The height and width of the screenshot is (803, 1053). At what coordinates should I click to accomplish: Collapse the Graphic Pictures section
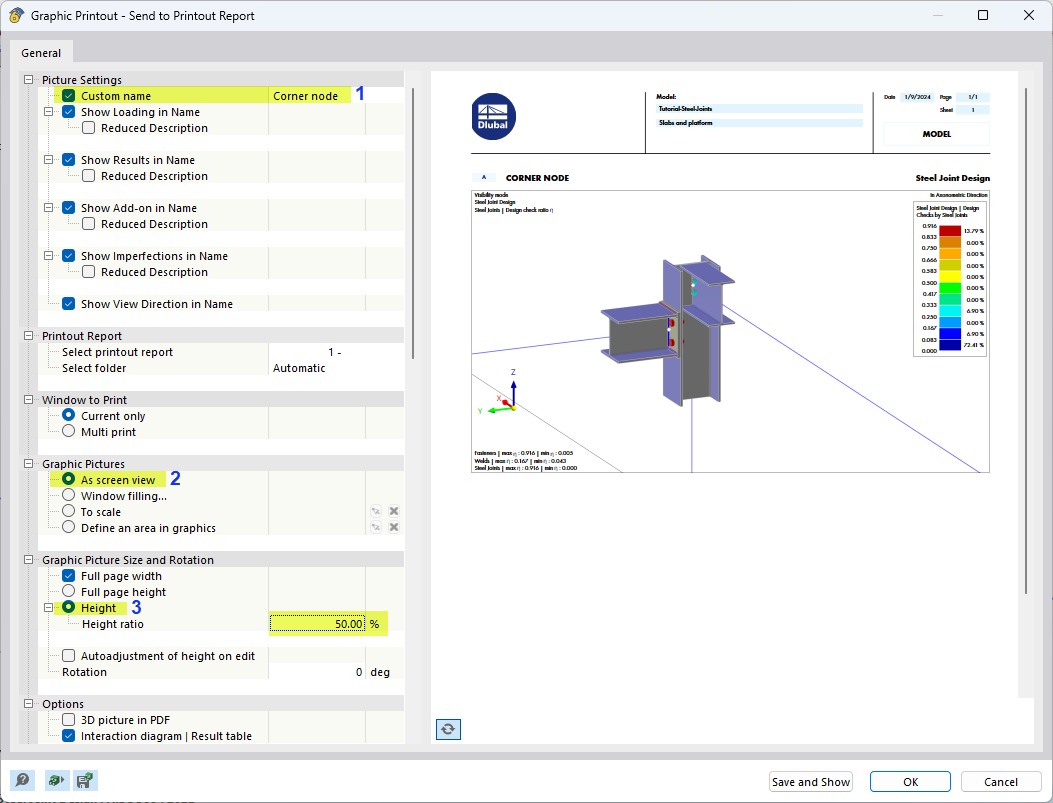point(29,464)
